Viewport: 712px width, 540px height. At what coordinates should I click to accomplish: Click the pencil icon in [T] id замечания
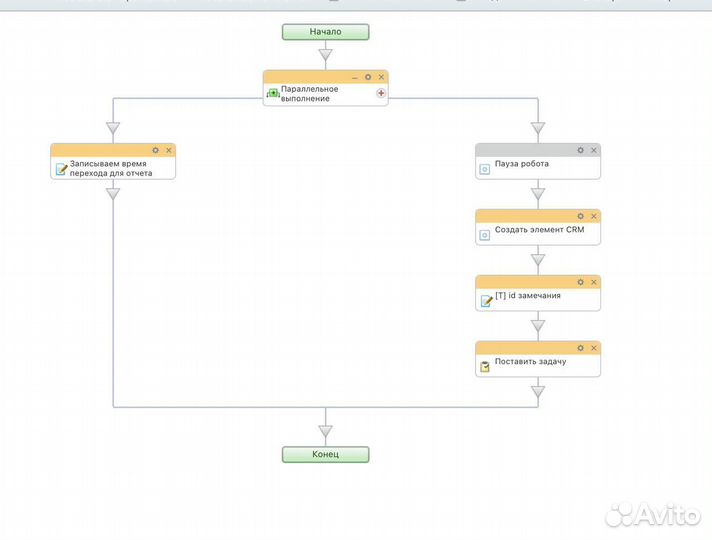[x=485, y=301]
